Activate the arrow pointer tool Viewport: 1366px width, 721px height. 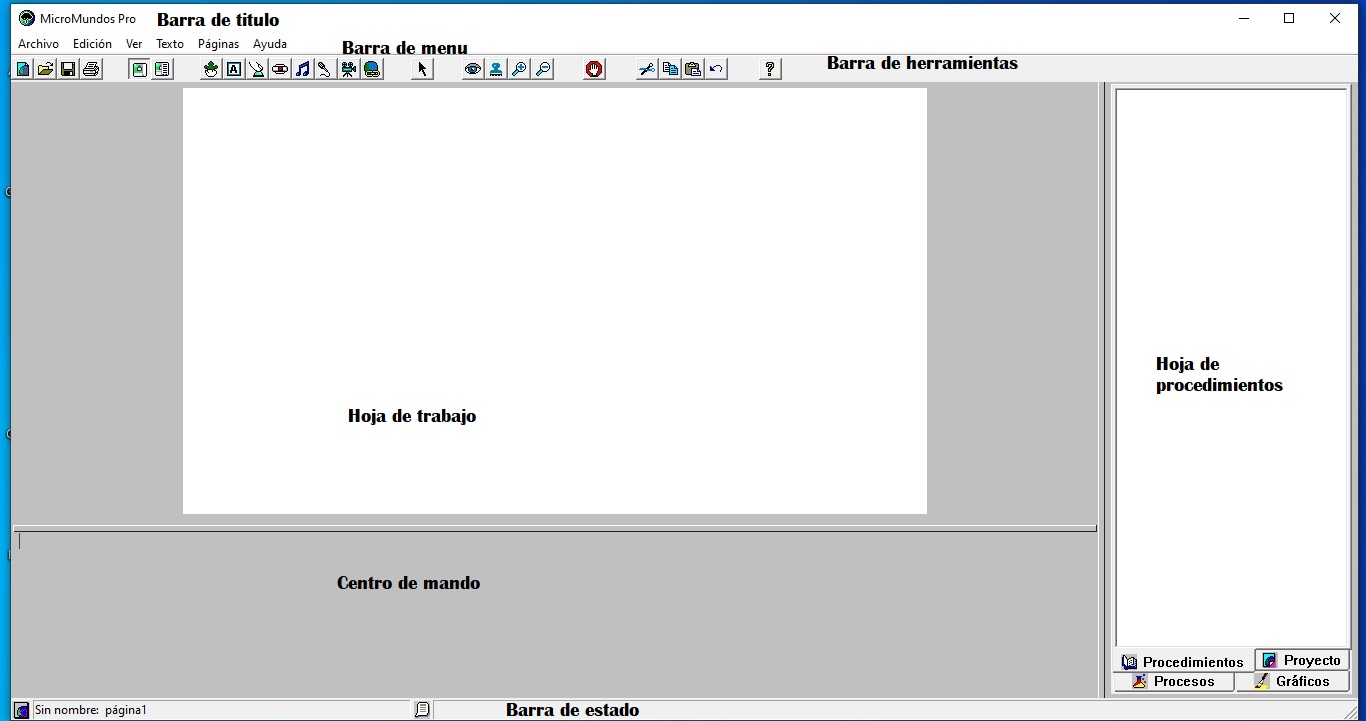point(422,69)
